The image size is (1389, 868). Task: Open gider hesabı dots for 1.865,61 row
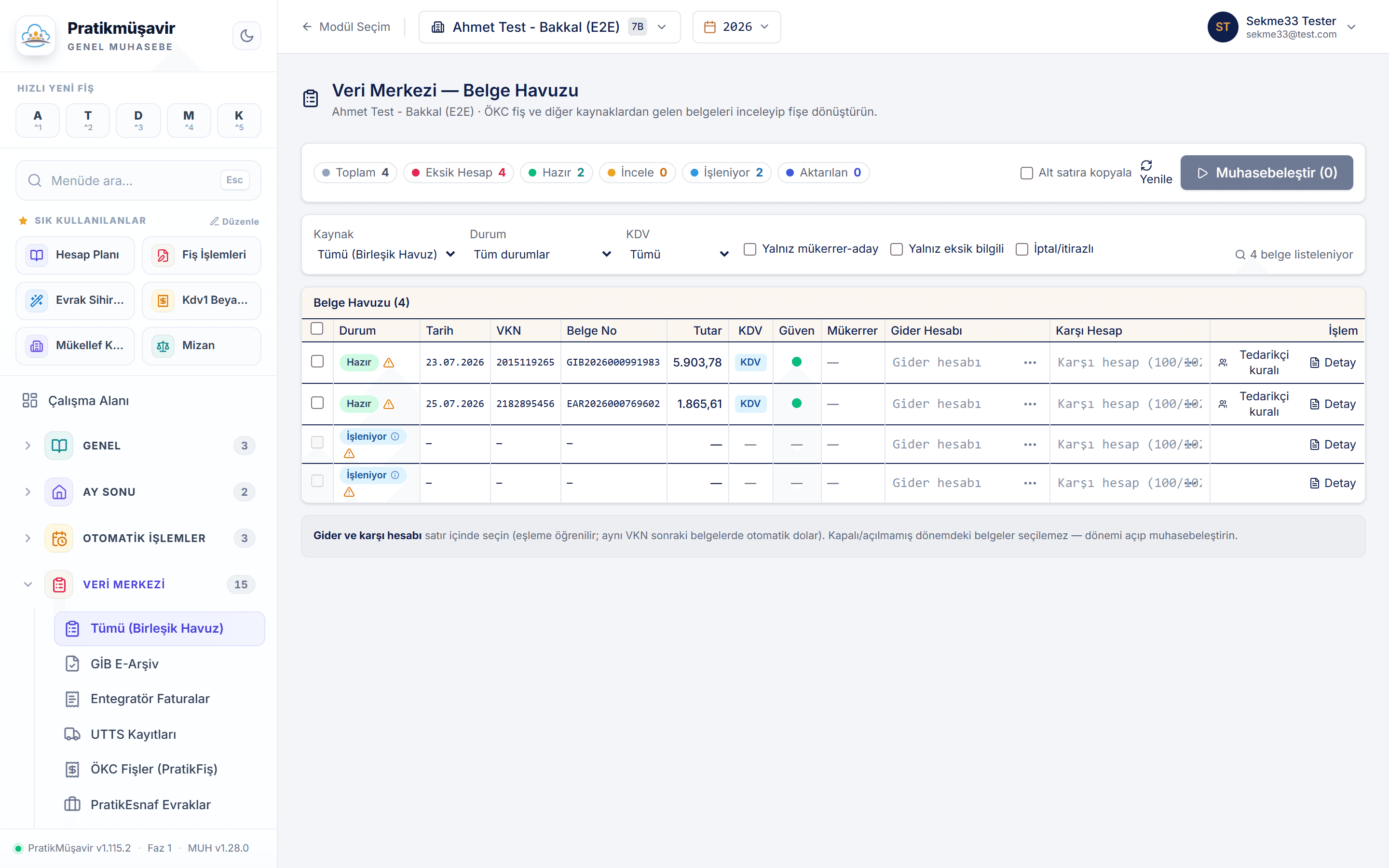(x=1030, y=404)
